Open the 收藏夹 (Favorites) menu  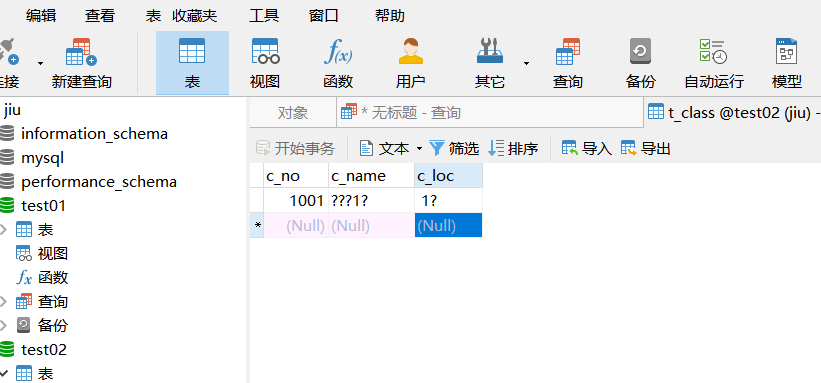(194, 16)
